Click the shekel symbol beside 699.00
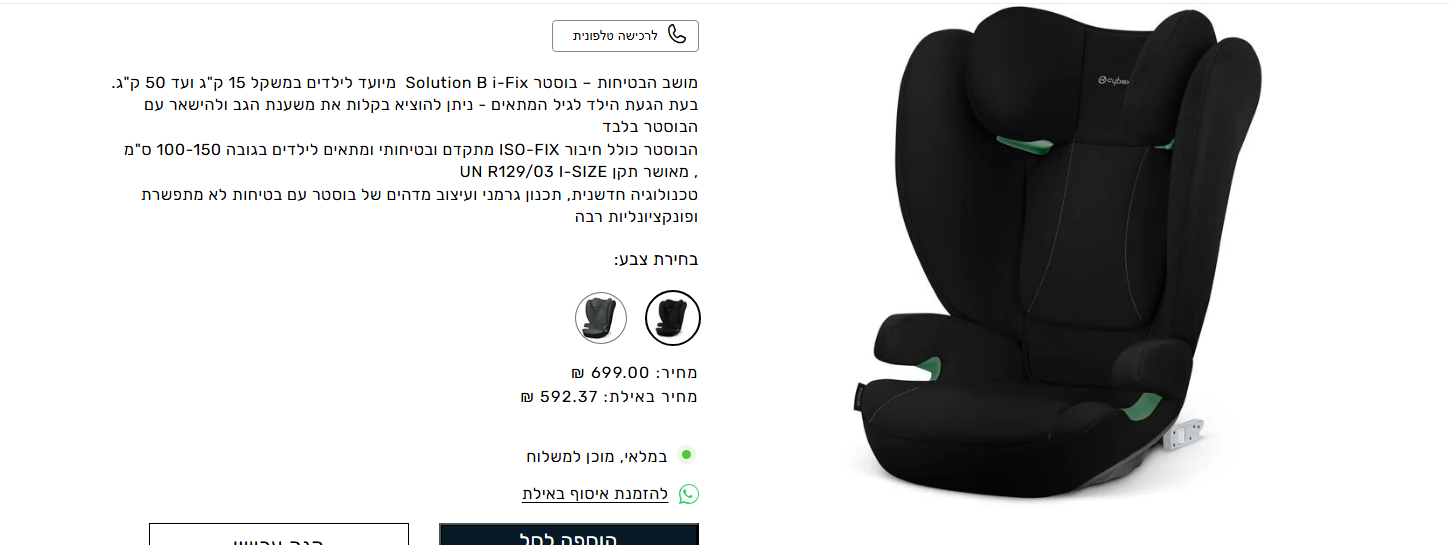 coord(577,373)
